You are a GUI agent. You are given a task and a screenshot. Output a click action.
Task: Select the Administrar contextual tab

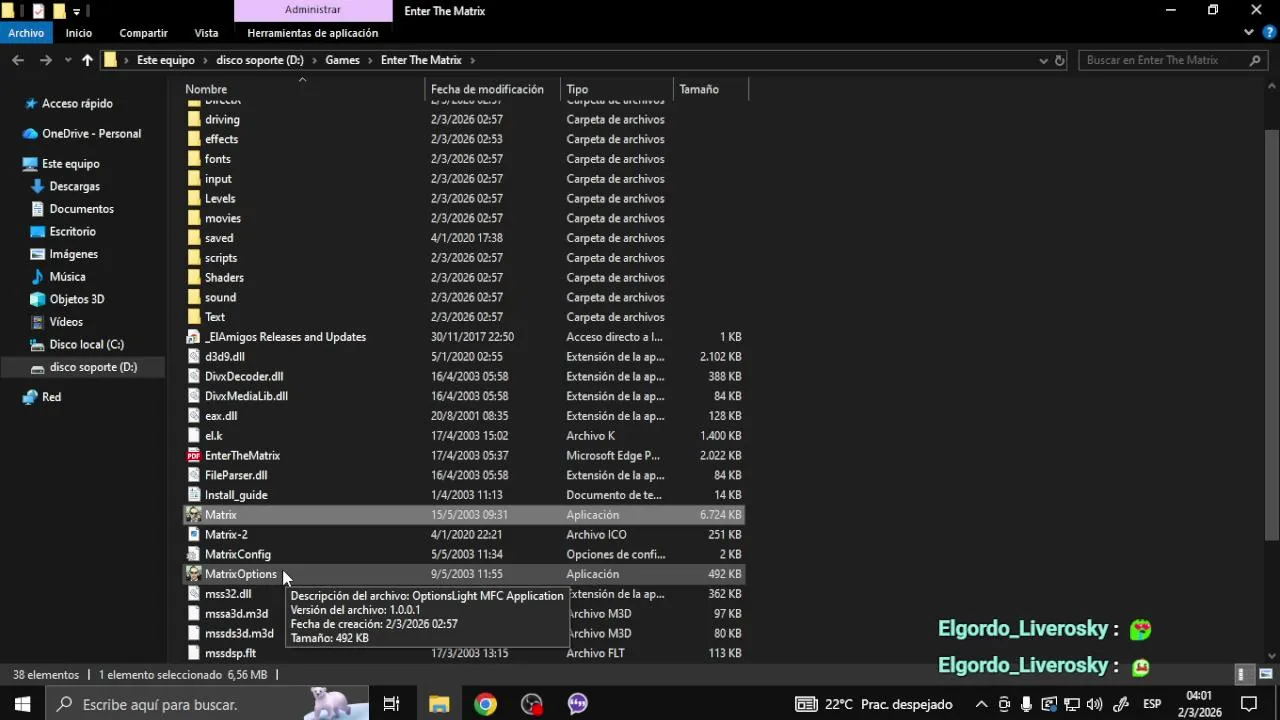click(x=313, y=10)
